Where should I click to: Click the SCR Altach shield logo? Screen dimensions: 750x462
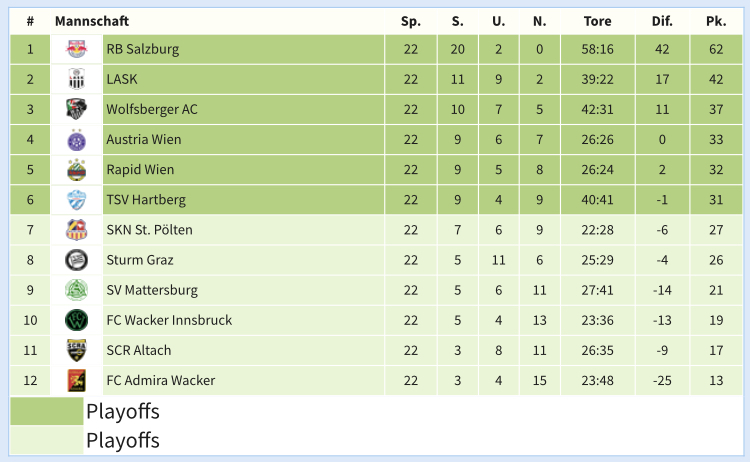point(77,351)
